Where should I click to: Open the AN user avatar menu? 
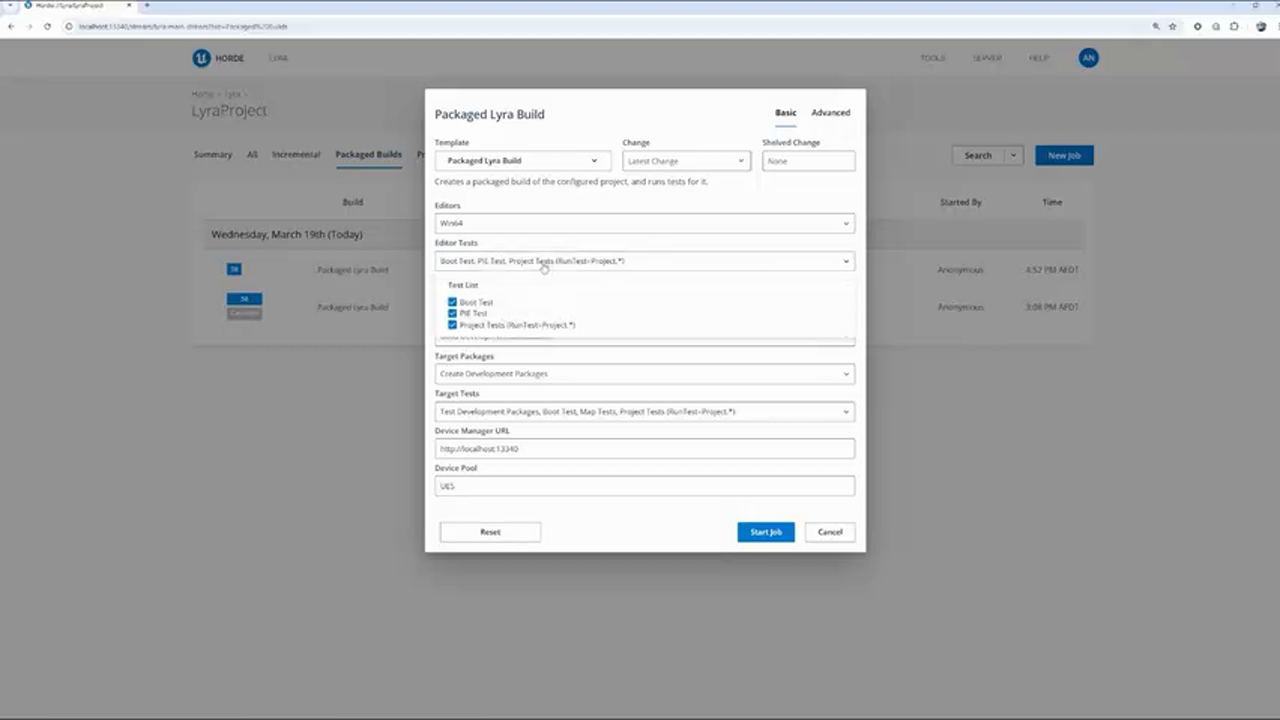[x=1088, y=58]
